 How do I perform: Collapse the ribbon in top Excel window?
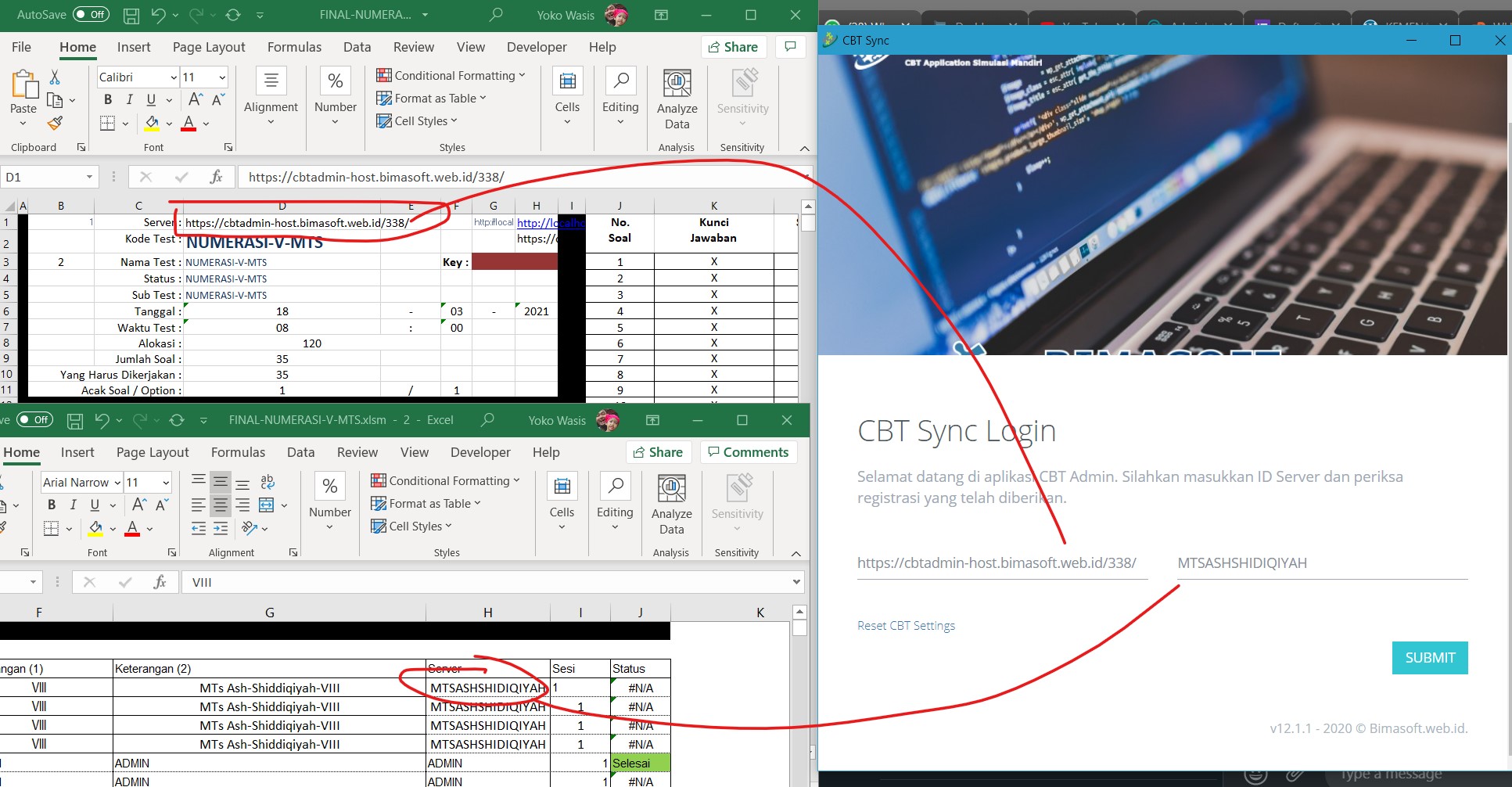click(804, 148)
